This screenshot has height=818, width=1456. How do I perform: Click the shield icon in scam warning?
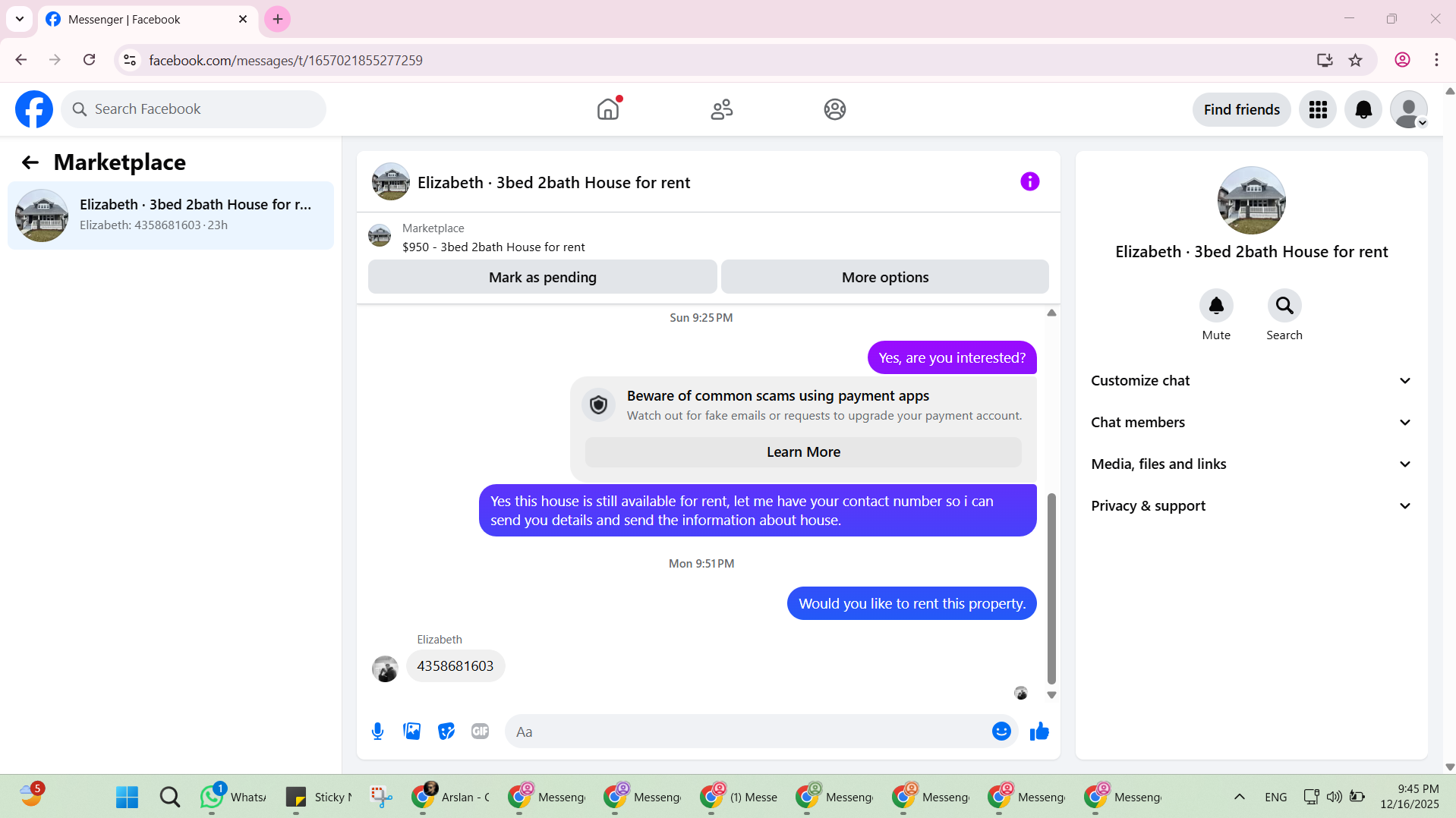point(599,405)
